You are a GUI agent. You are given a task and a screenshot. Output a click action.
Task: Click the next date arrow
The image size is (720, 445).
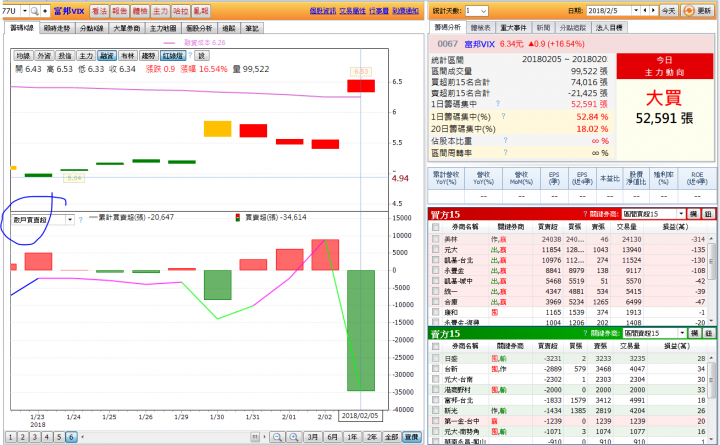point(653,11)
